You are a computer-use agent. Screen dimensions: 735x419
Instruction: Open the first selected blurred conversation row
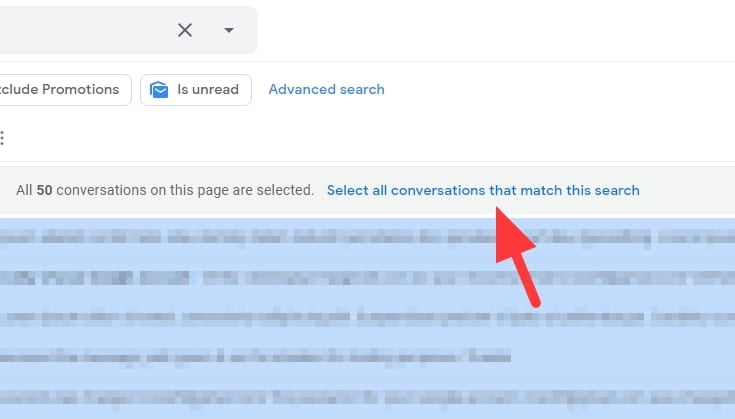tap(368, 237)
